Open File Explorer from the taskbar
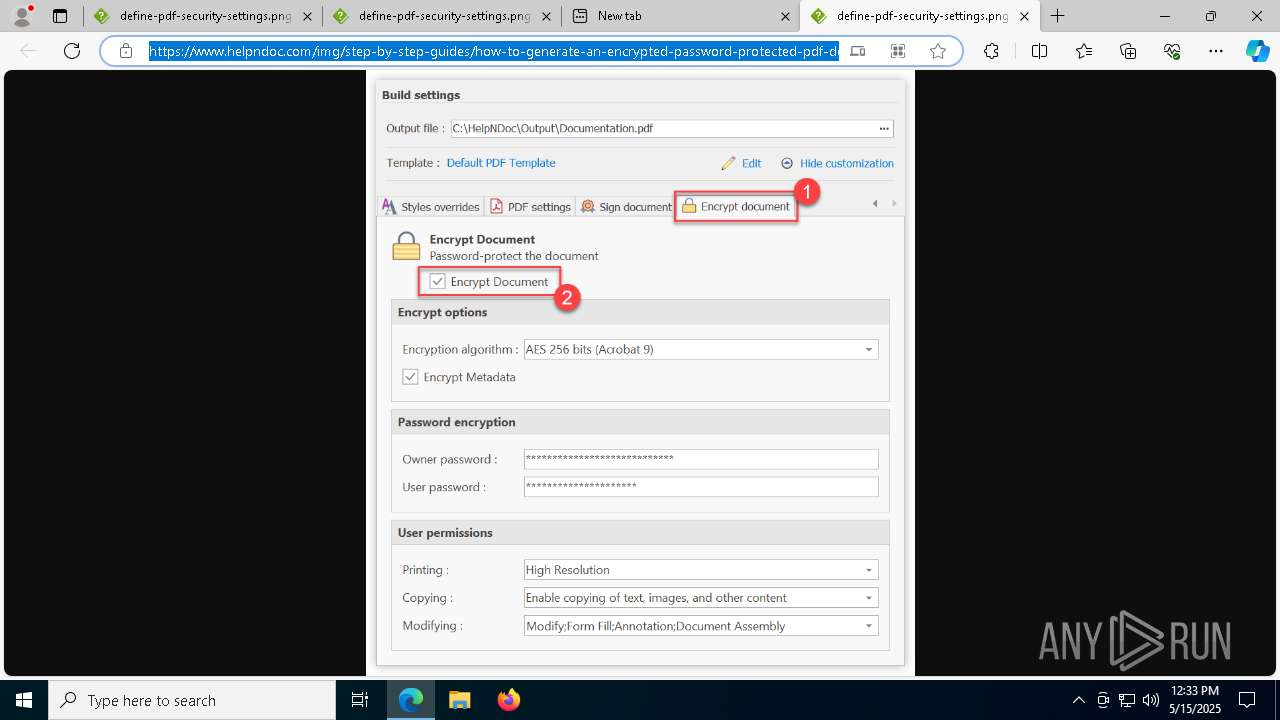1280x720 pixels. tap(459, 700)
